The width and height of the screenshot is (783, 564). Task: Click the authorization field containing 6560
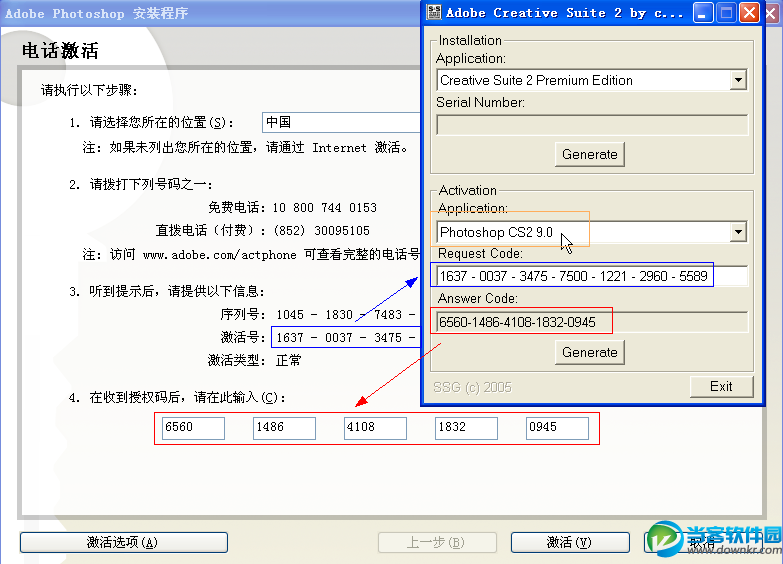point(193,428)
